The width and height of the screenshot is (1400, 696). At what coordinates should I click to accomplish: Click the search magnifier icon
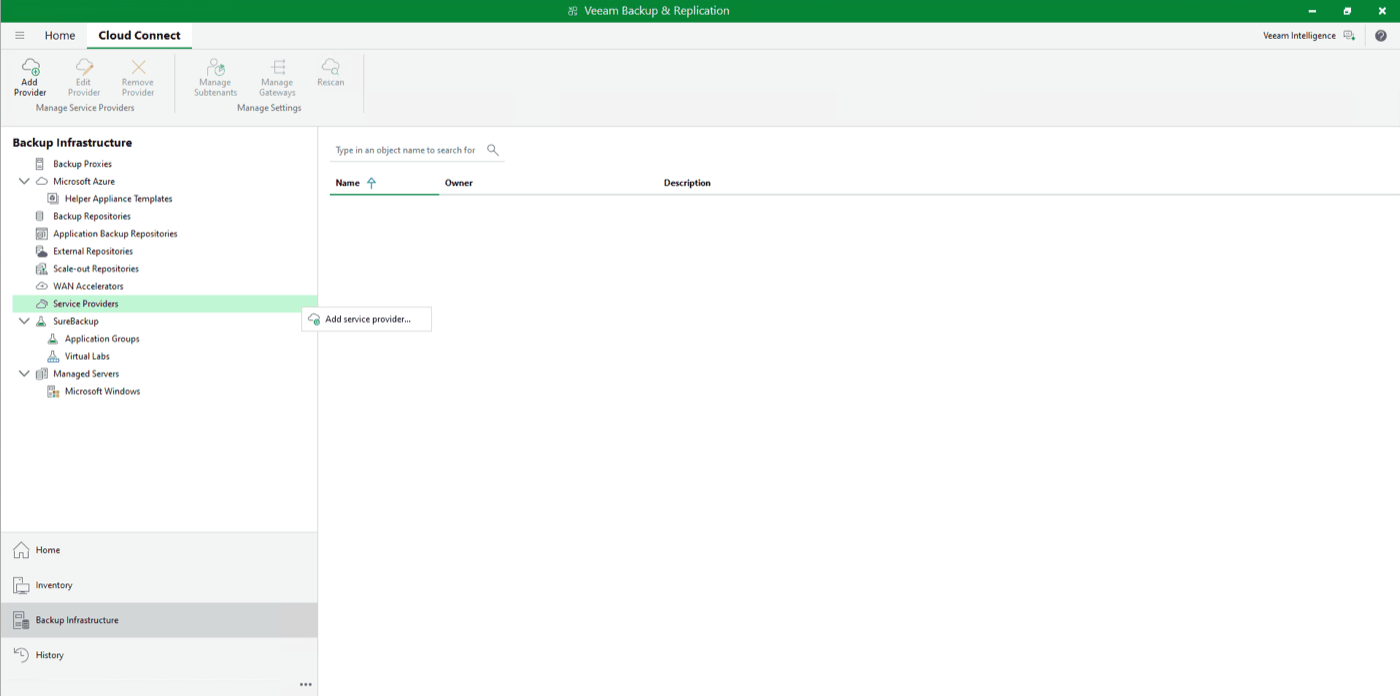coord(493,150)
